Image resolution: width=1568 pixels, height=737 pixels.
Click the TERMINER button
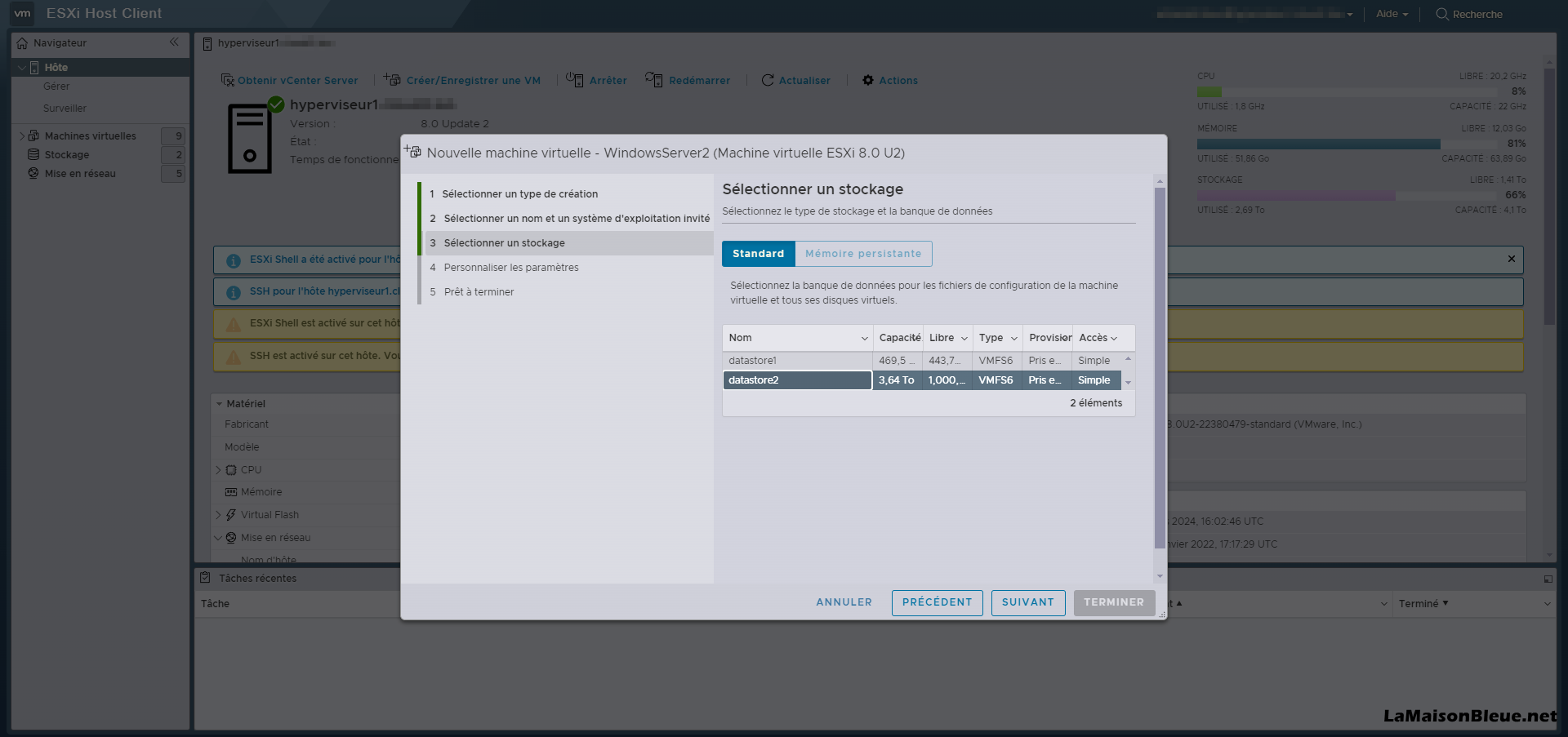click(1114, 602)
